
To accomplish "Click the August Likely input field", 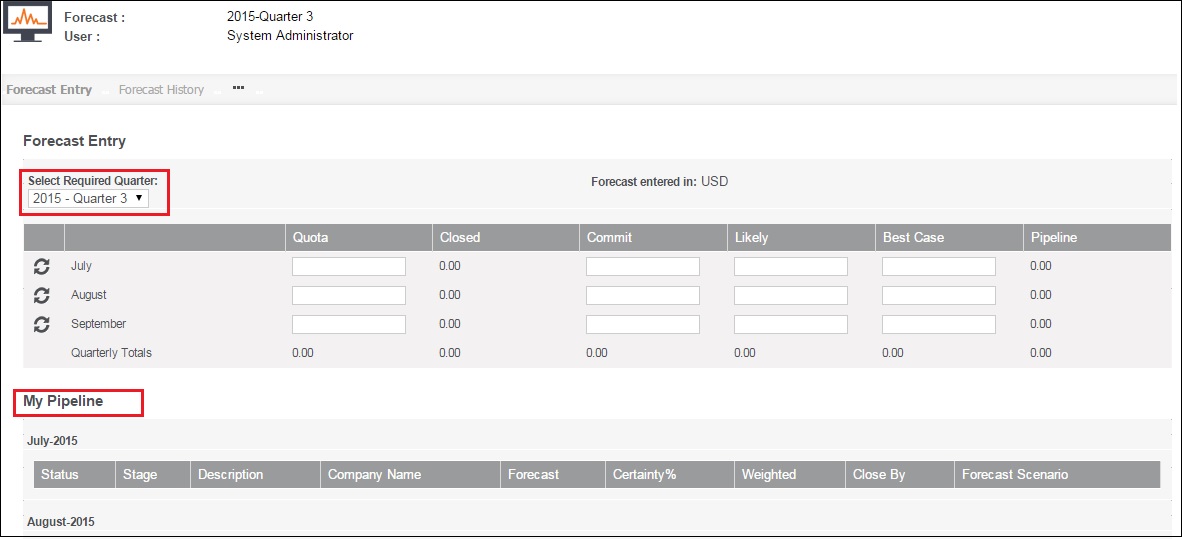I will (791, 296).
